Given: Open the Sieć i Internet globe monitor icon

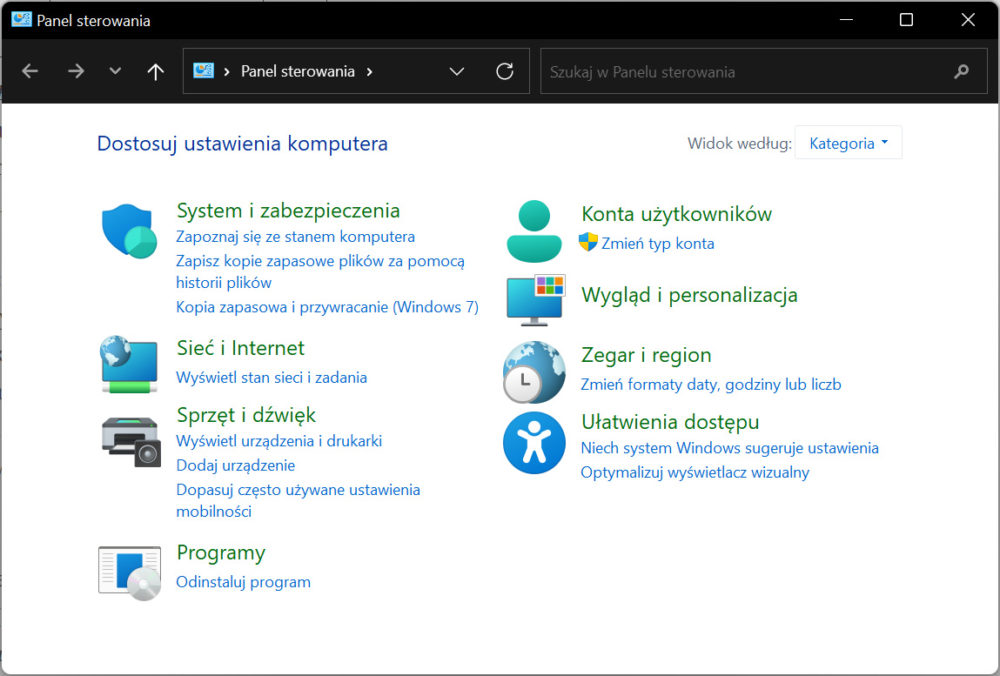Looking at the screenshot, I should [x=129, y=365].
